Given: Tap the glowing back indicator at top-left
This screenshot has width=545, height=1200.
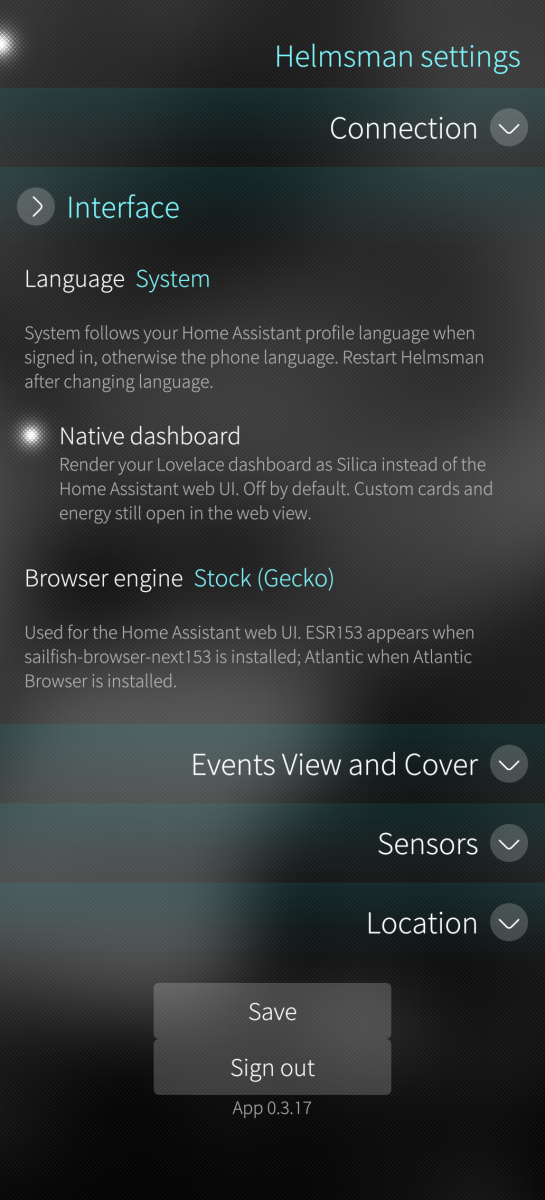Looking at the screenshot, I should [5, 44].
